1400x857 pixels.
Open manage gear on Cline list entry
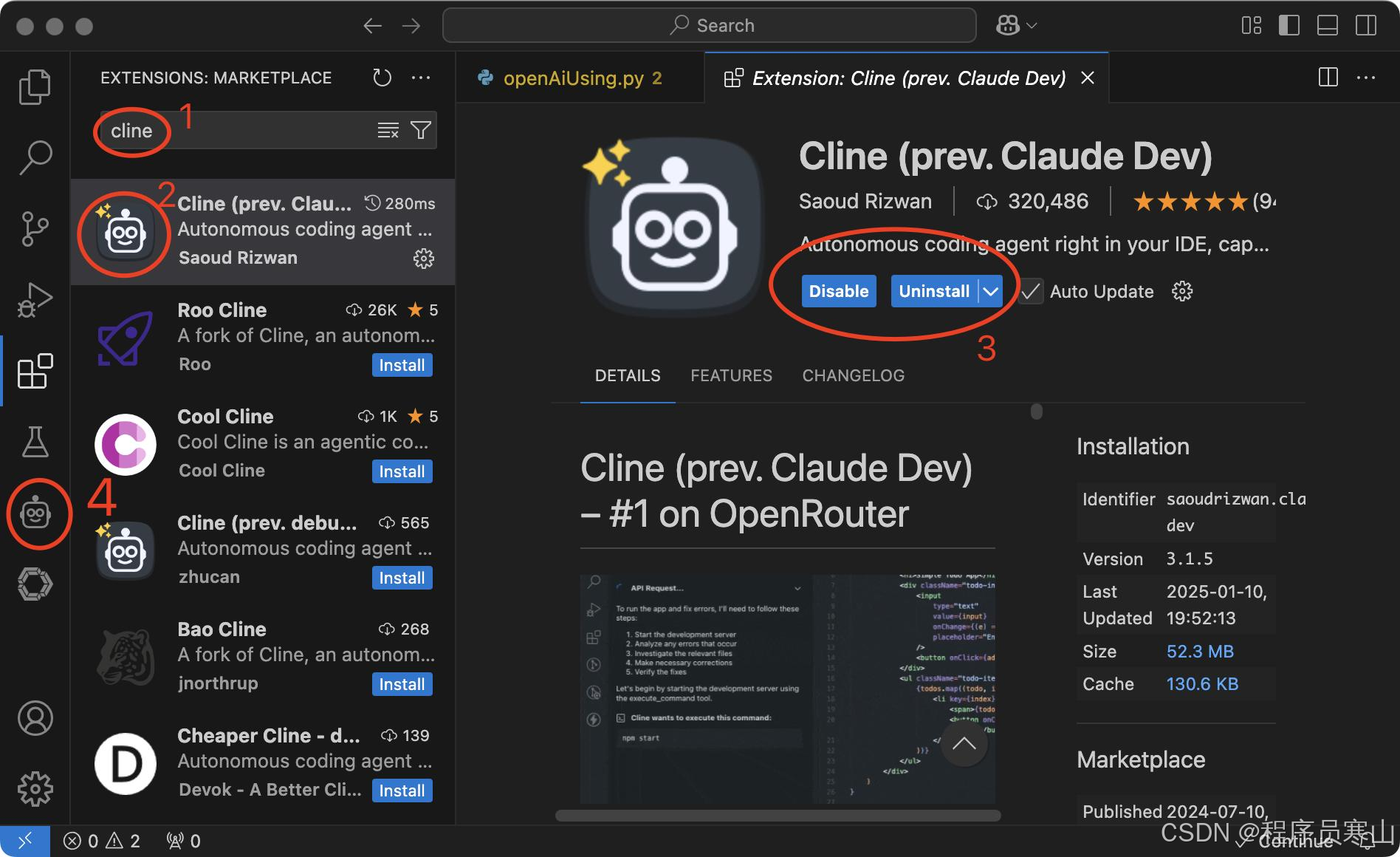point(424,258)
